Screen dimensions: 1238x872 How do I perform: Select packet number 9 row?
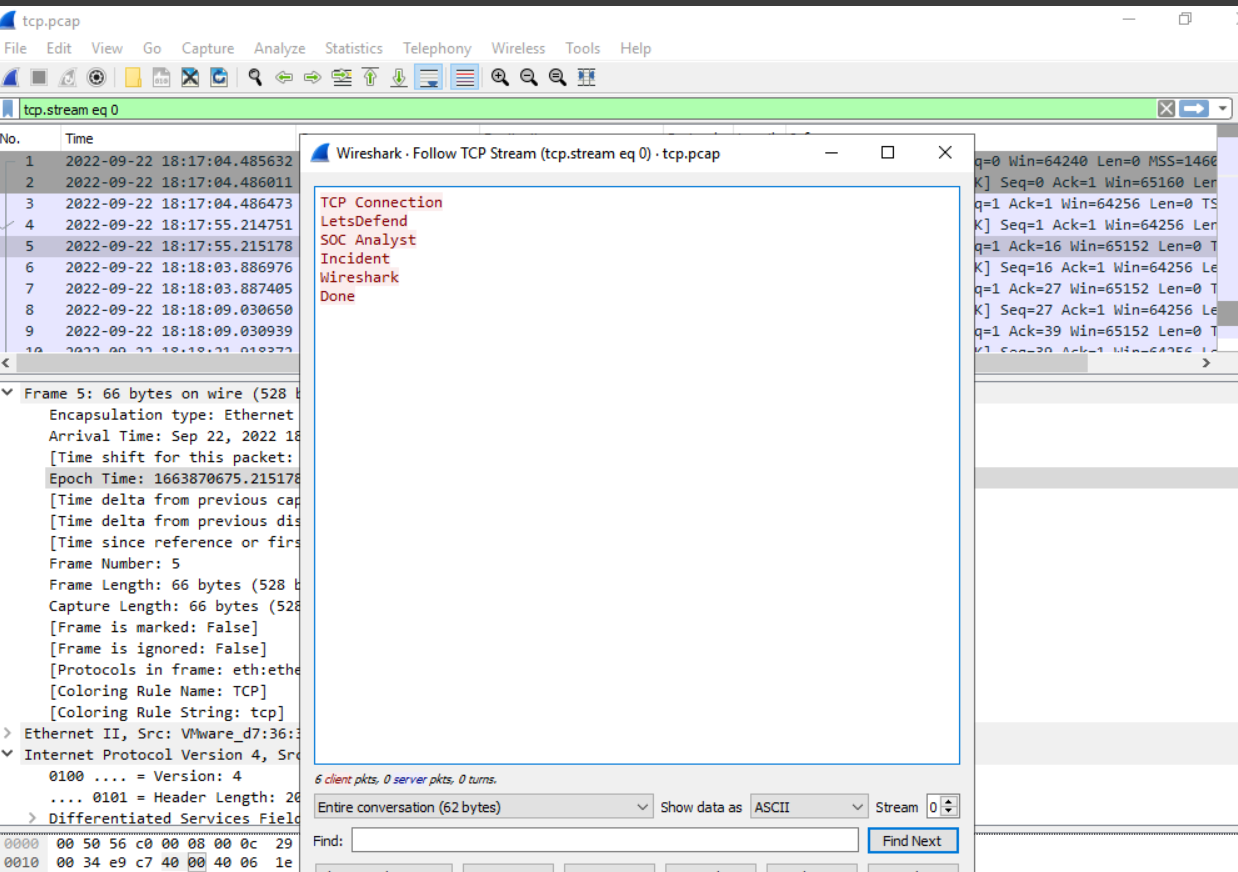pyautogui.click(x=149, y=330)
